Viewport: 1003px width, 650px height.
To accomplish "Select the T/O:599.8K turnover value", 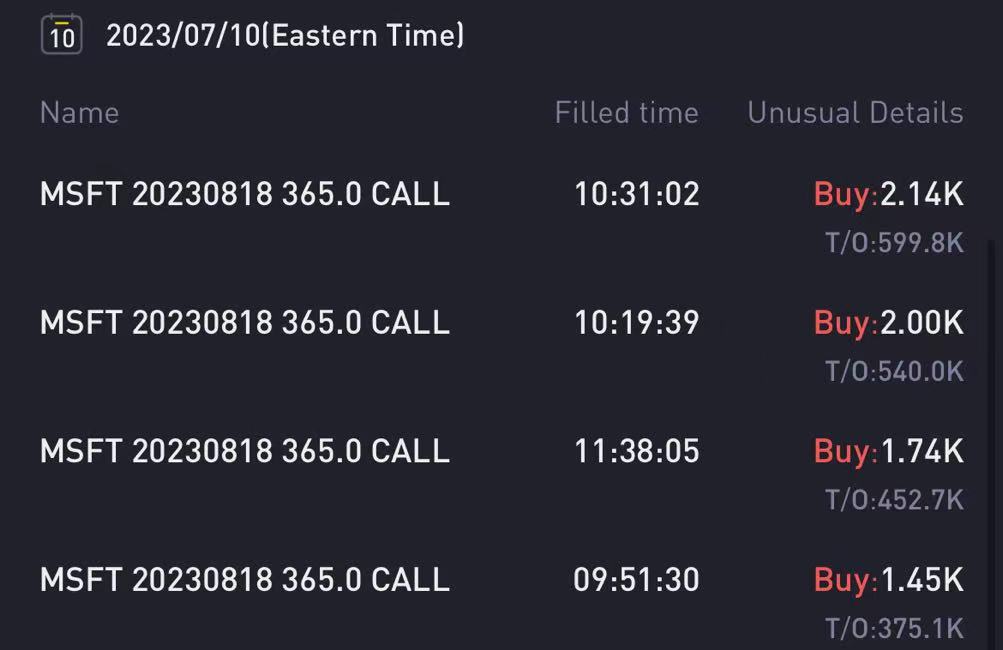I will (894, 243).
